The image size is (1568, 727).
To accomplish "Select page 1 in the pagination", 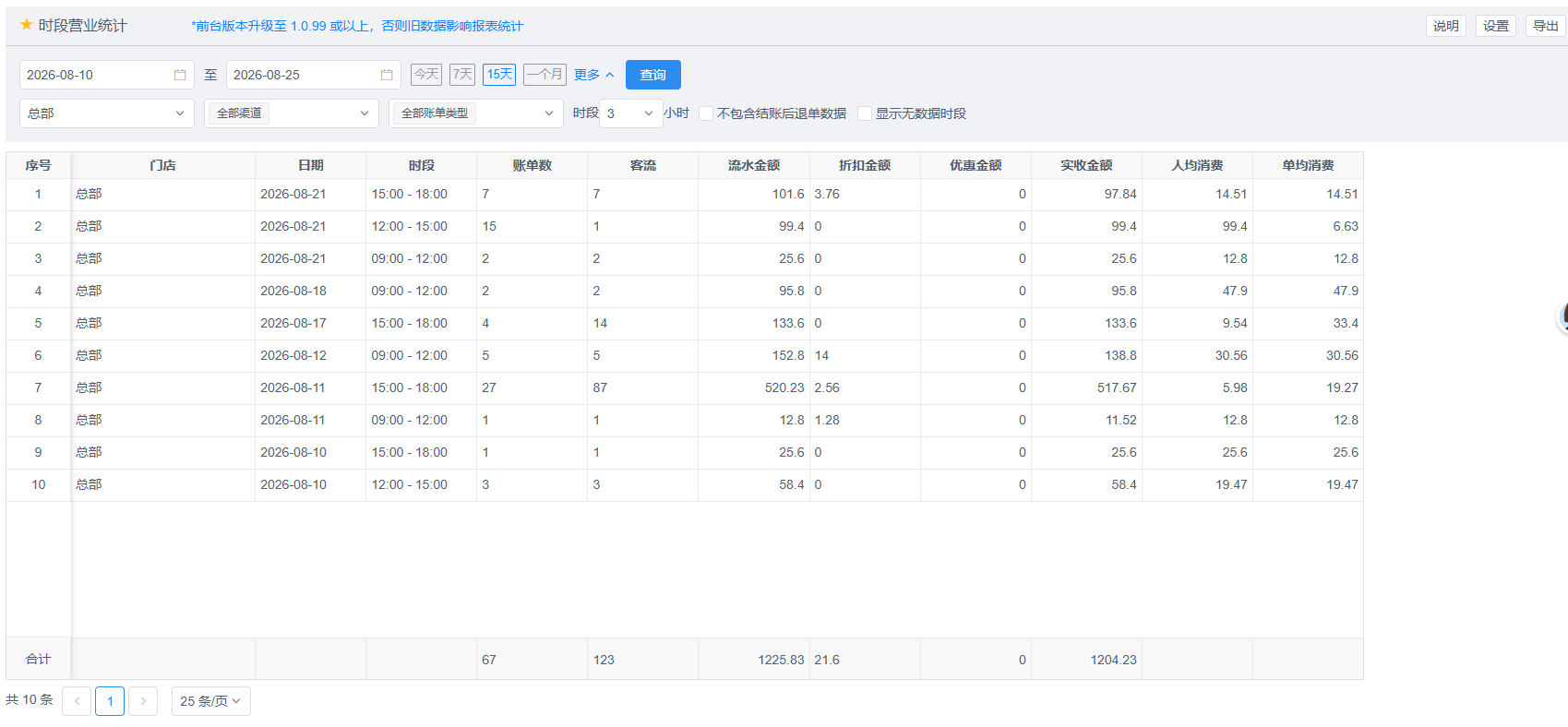I will point(110,701).
